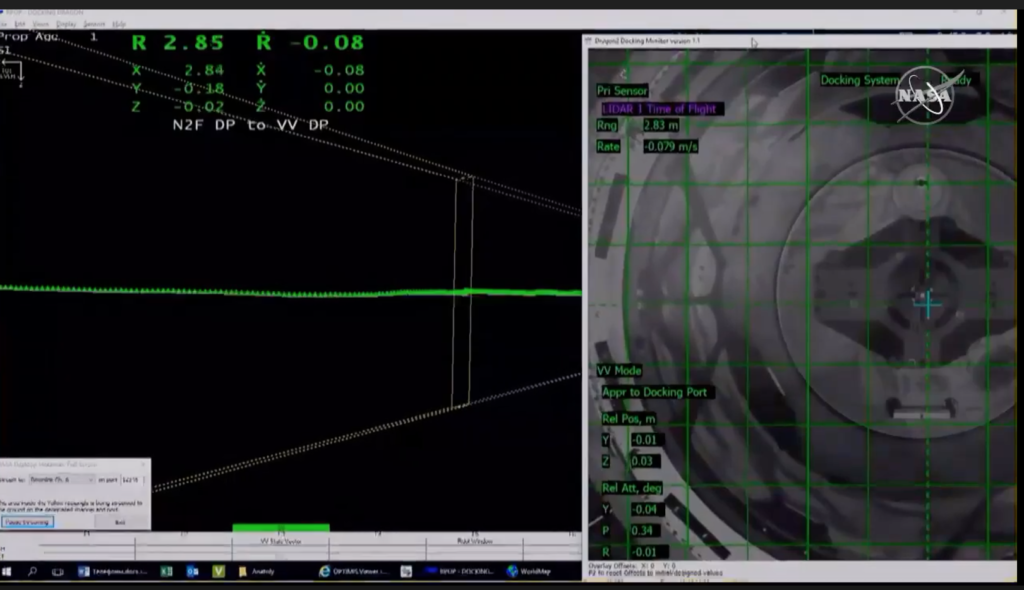The height and width of the screenshot is (590, 1024).
Task: Open Task View on taskbar
Action: (57, 572)
